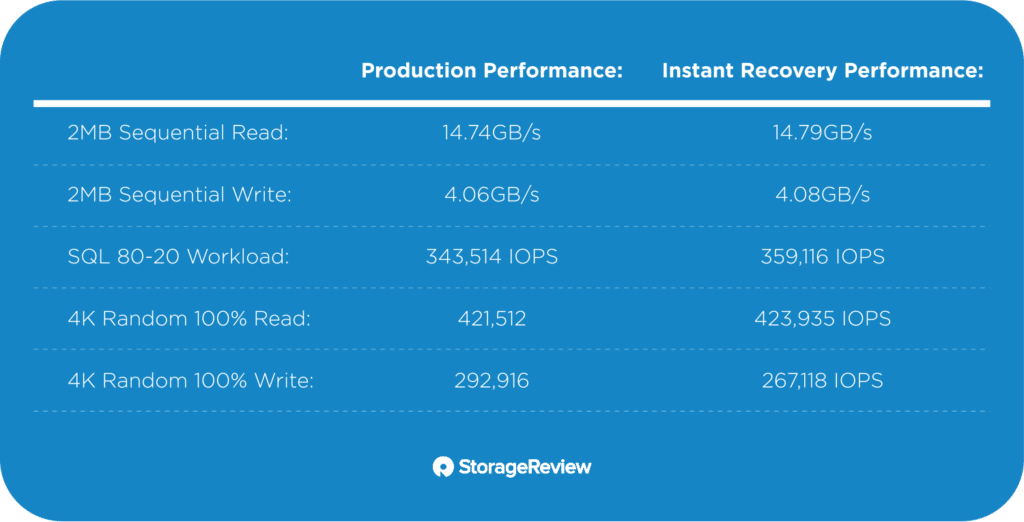Click the 4K Random 100% Write label
The height and width of the screenshot is (522, 1024).
click(191, 380)
